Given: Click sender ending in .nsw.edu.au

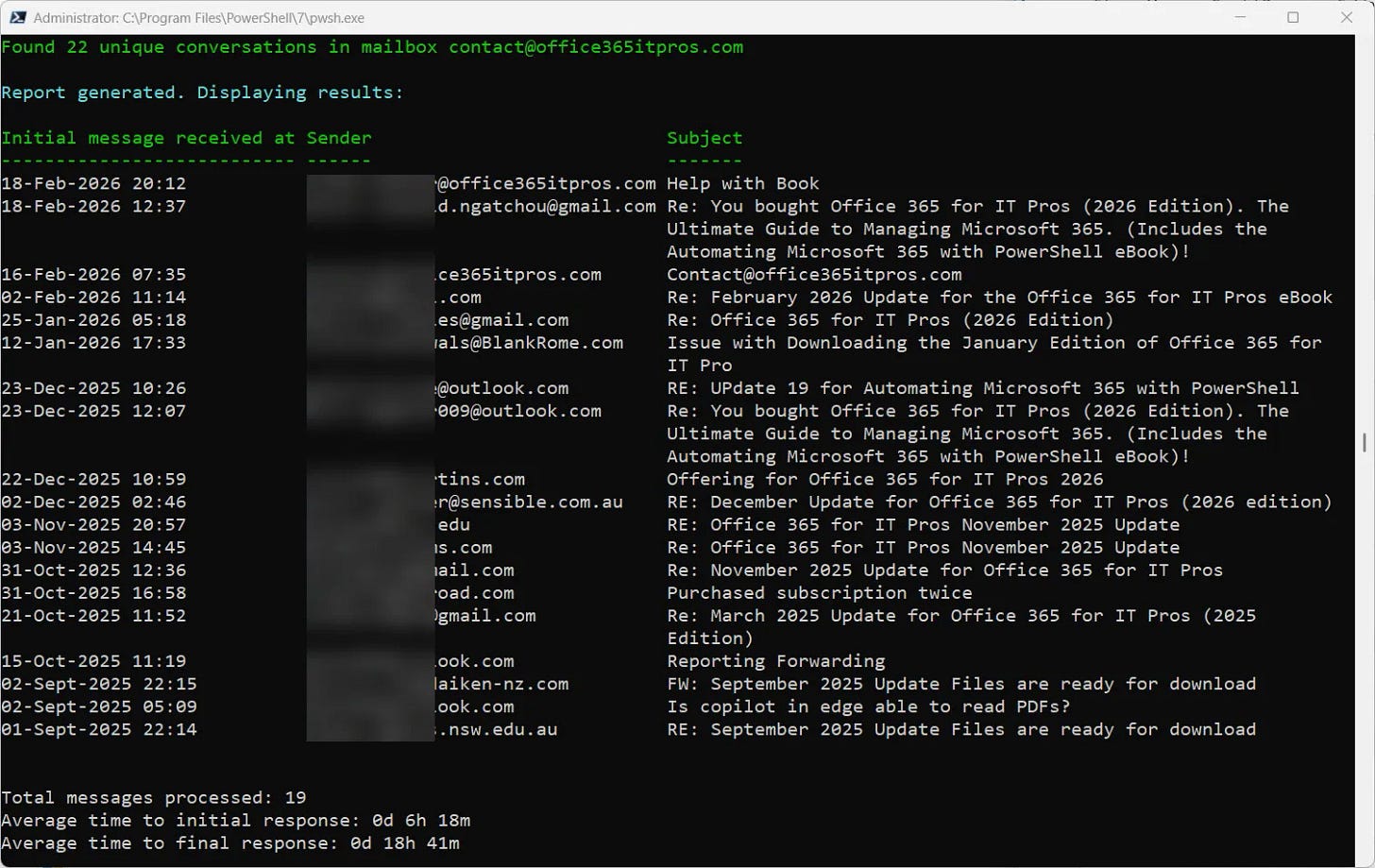Looking at the screenshot, I should tap(497, 729).
